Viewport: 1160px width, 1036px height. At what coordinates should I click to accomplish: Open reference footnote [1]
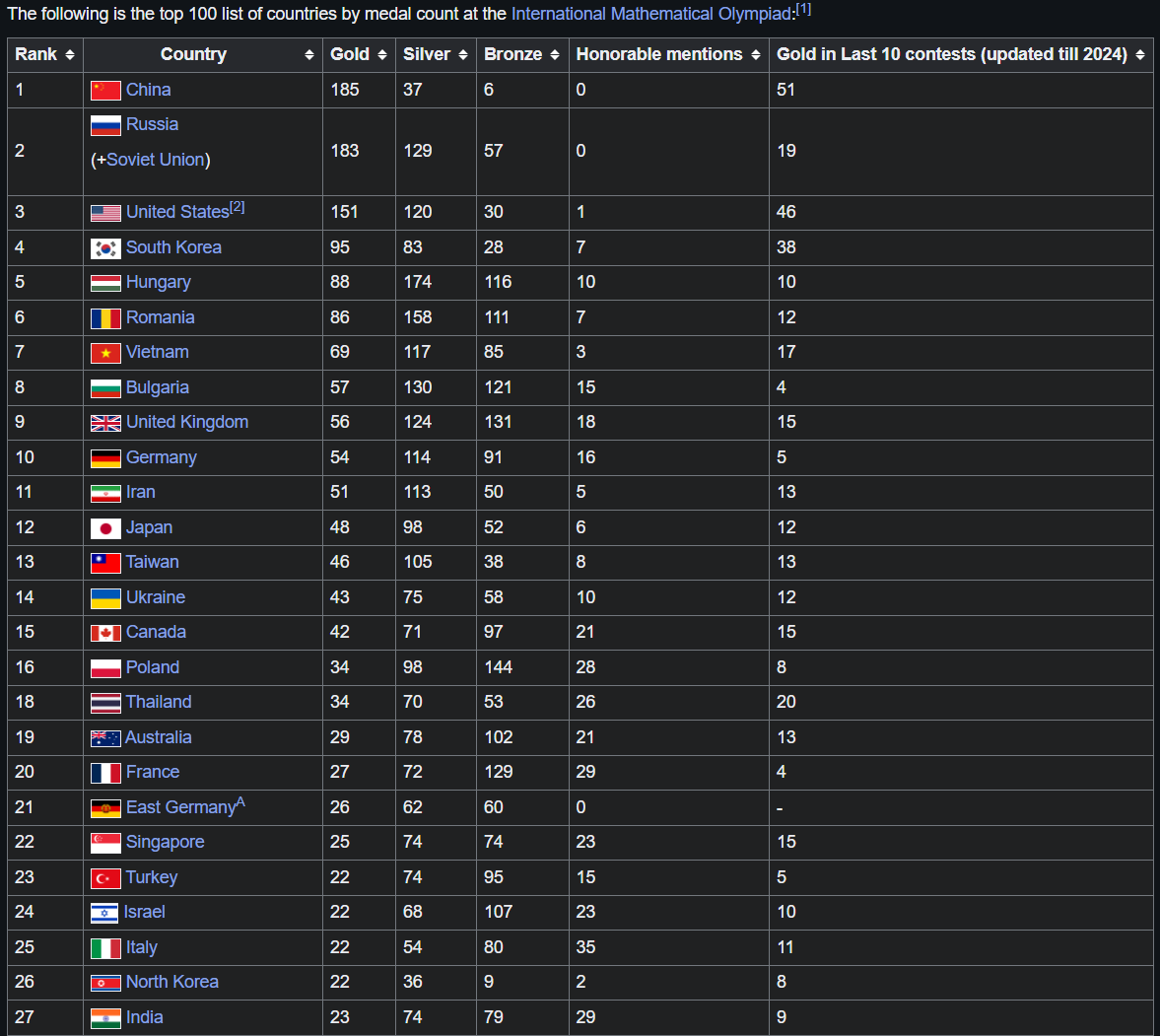803,9
